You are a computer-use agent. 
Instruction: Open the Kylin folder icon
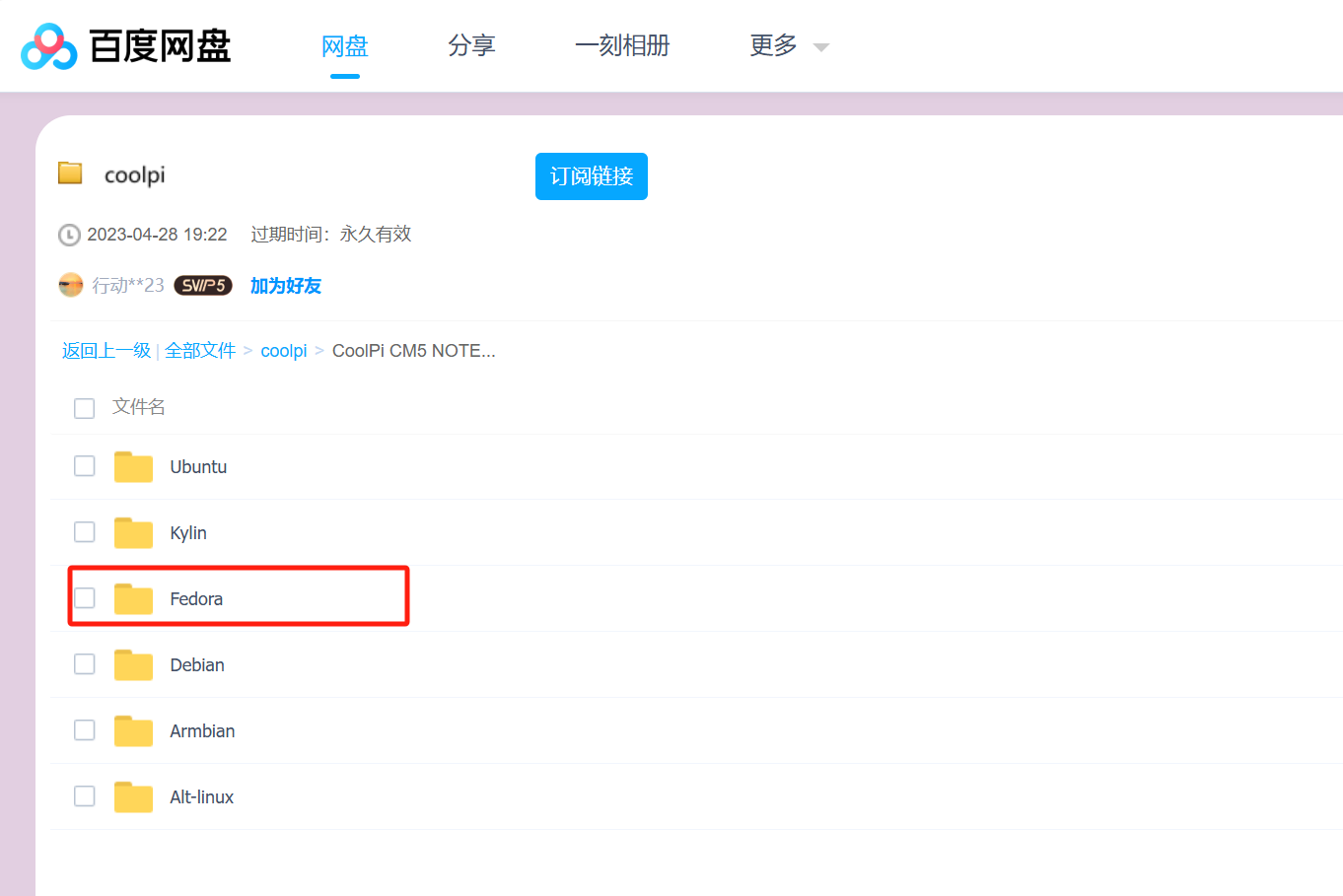point(133,532)
